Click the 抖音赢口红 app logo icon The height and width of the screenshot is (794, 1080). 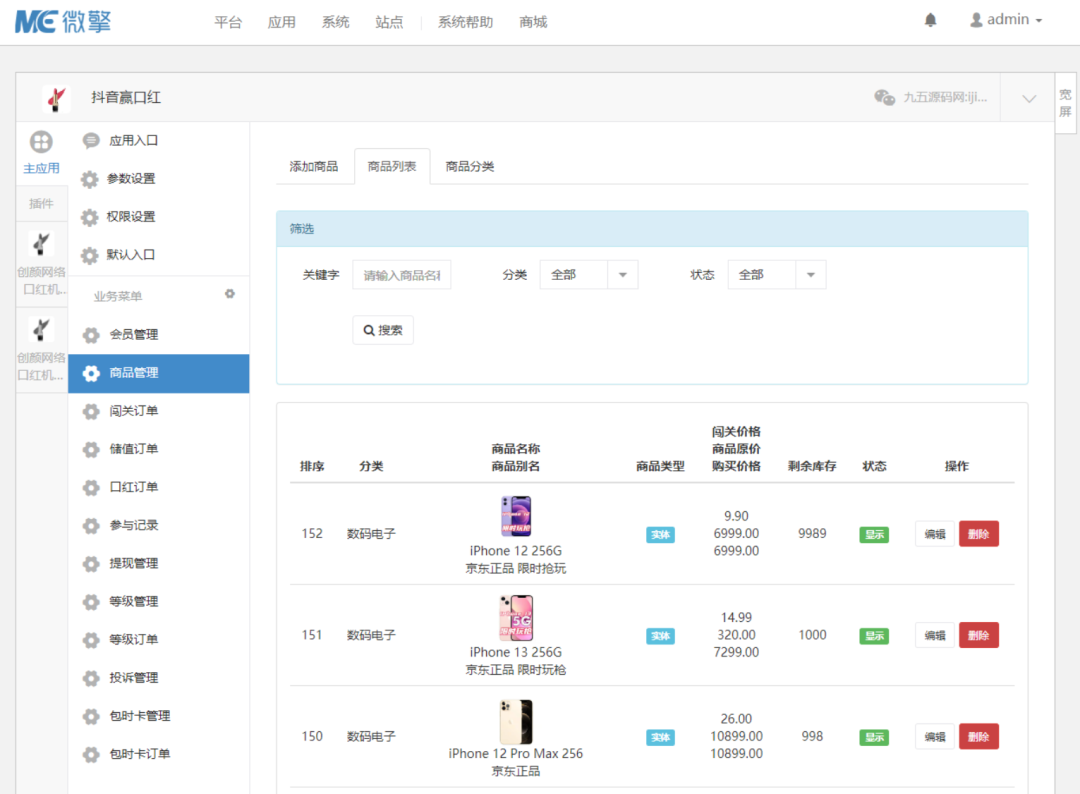(x=56, y=98)
